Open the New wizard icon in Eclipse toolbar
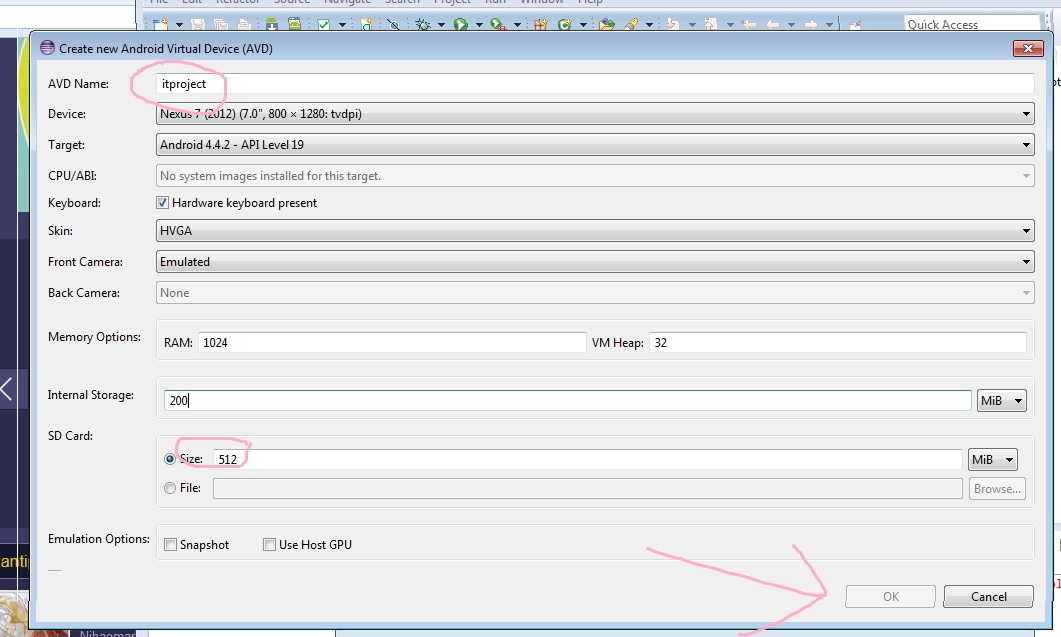 click(160, 24)
